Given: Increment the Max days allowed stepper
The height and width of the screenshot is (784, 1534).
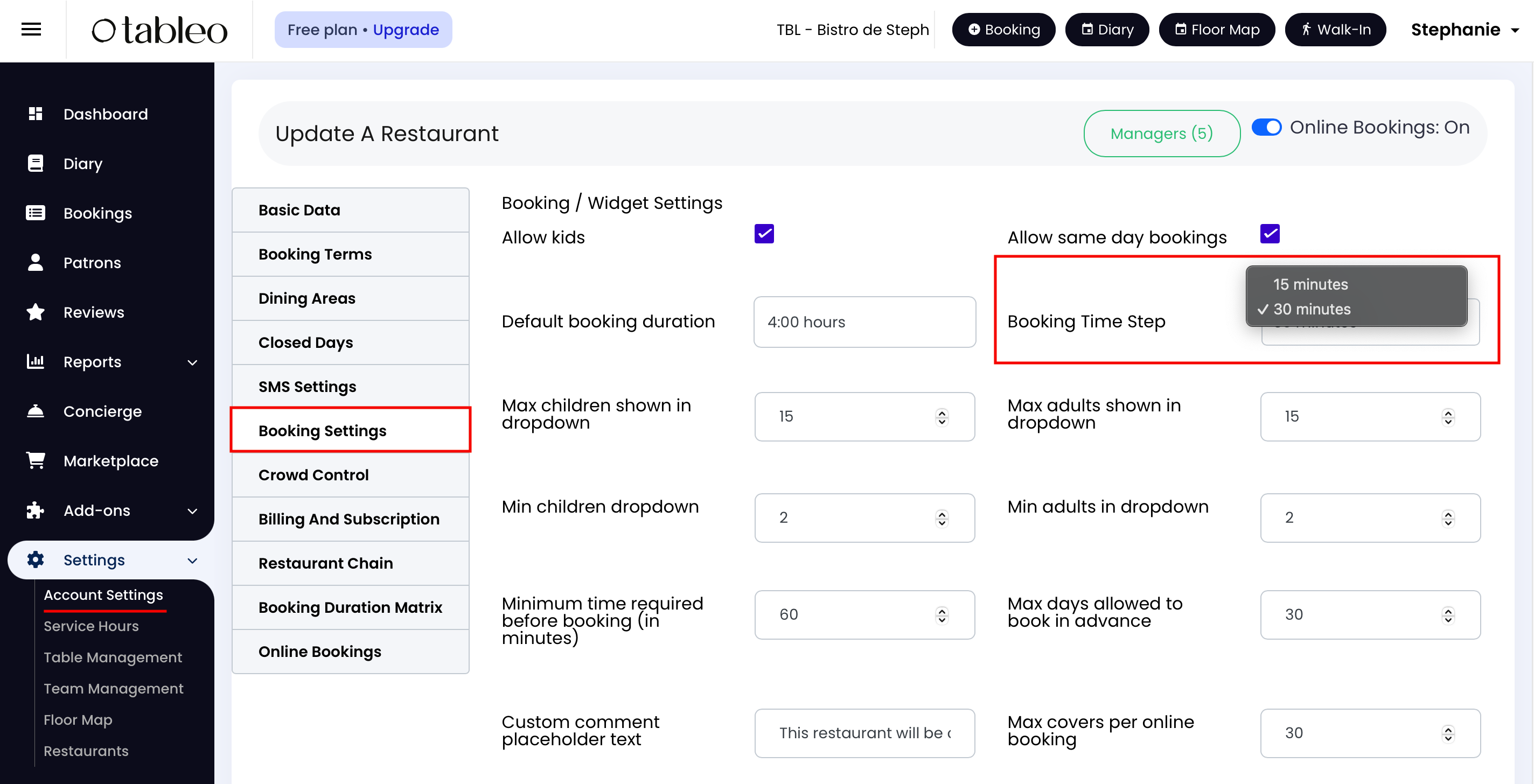Looking at the screenshot, I should click(x=1448, y=610).
